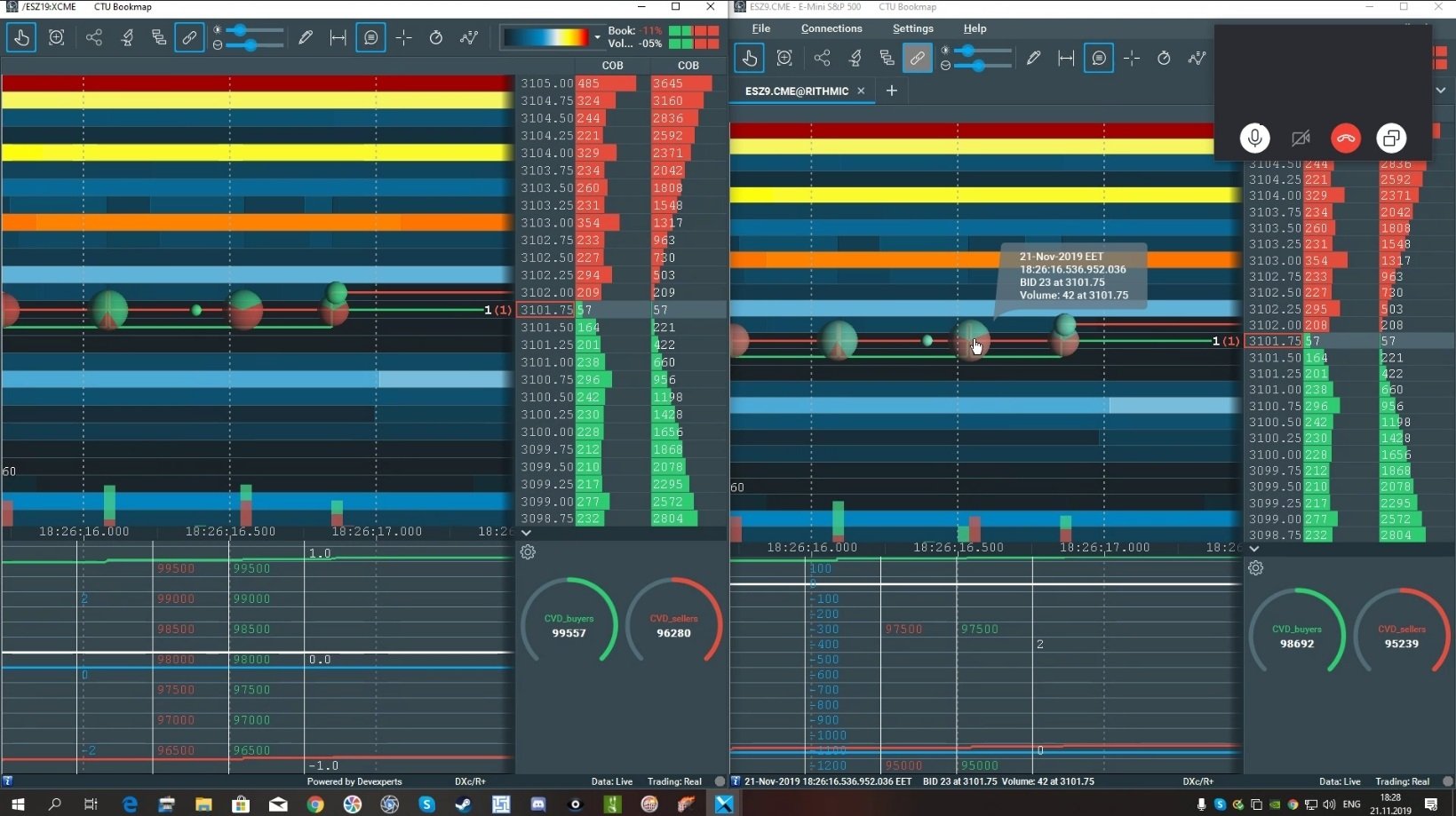Screen dimensions: 1456x816
Task: Open Steam from the Windows taskbar
Action: click(464, 804)
